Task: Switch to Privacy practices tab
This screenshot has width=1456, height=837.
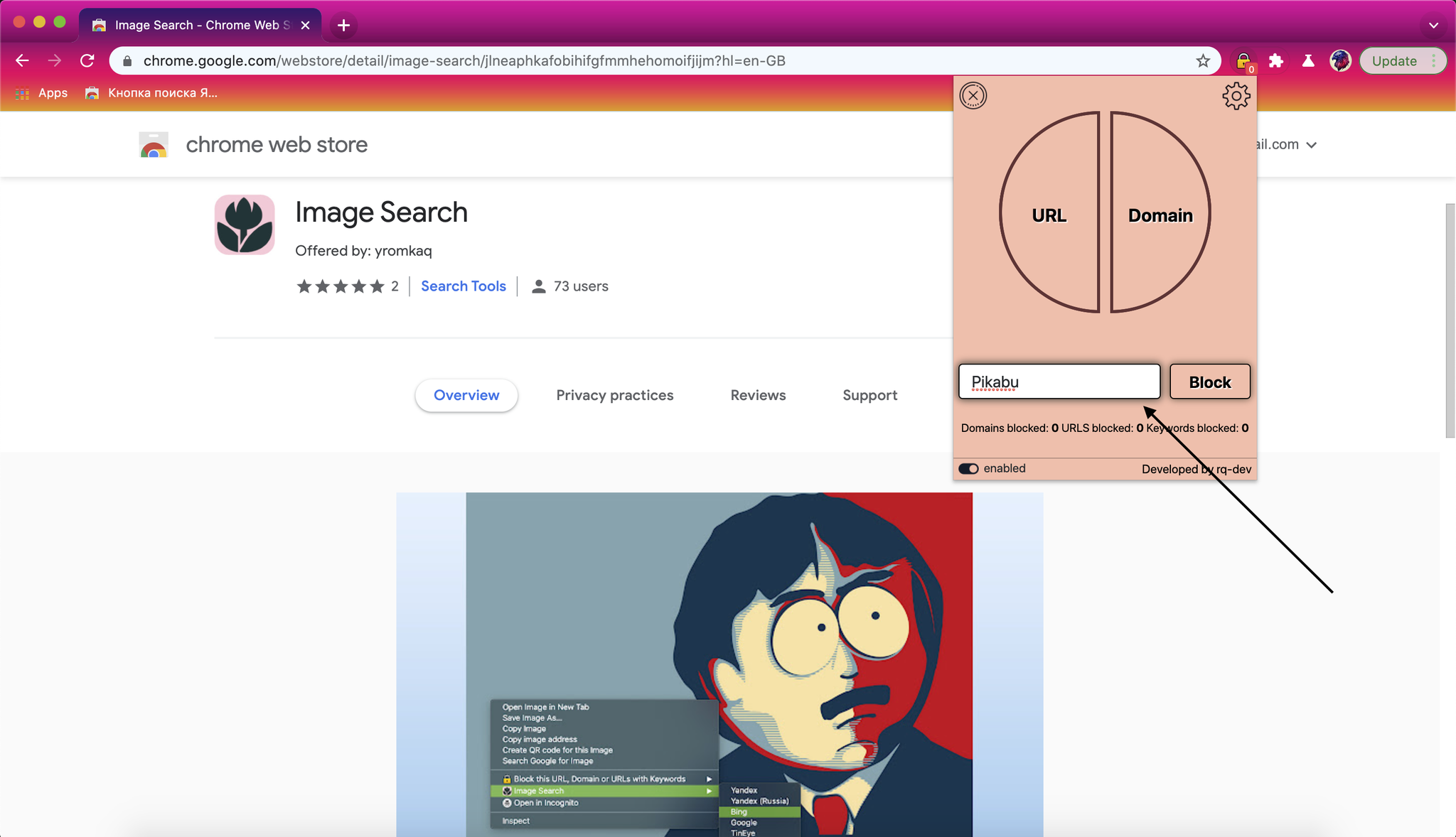Action: pos(614,395)
